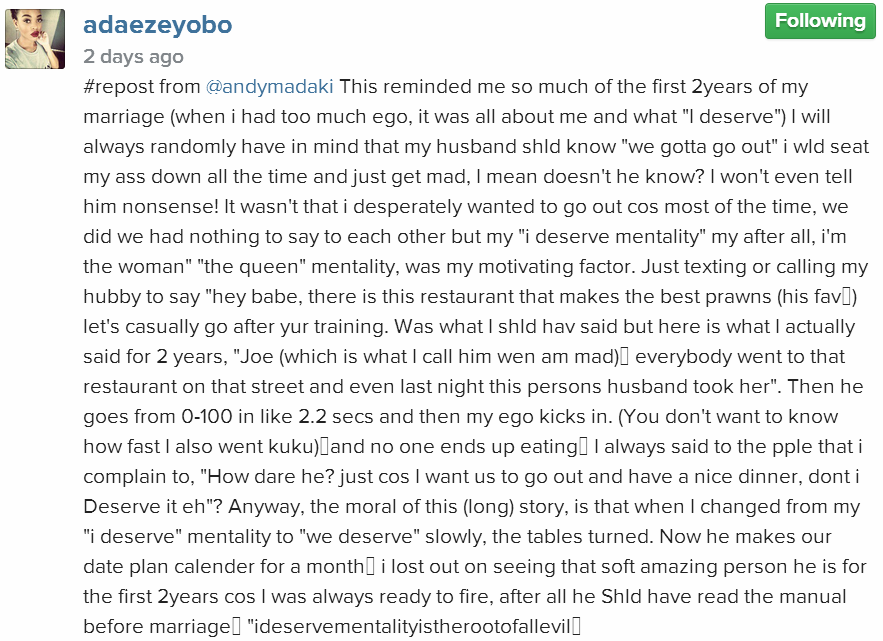Viewport: 883px width, 641px height.
Task: Open the "2 days ago" timestamp
Action: coord(133,56)
